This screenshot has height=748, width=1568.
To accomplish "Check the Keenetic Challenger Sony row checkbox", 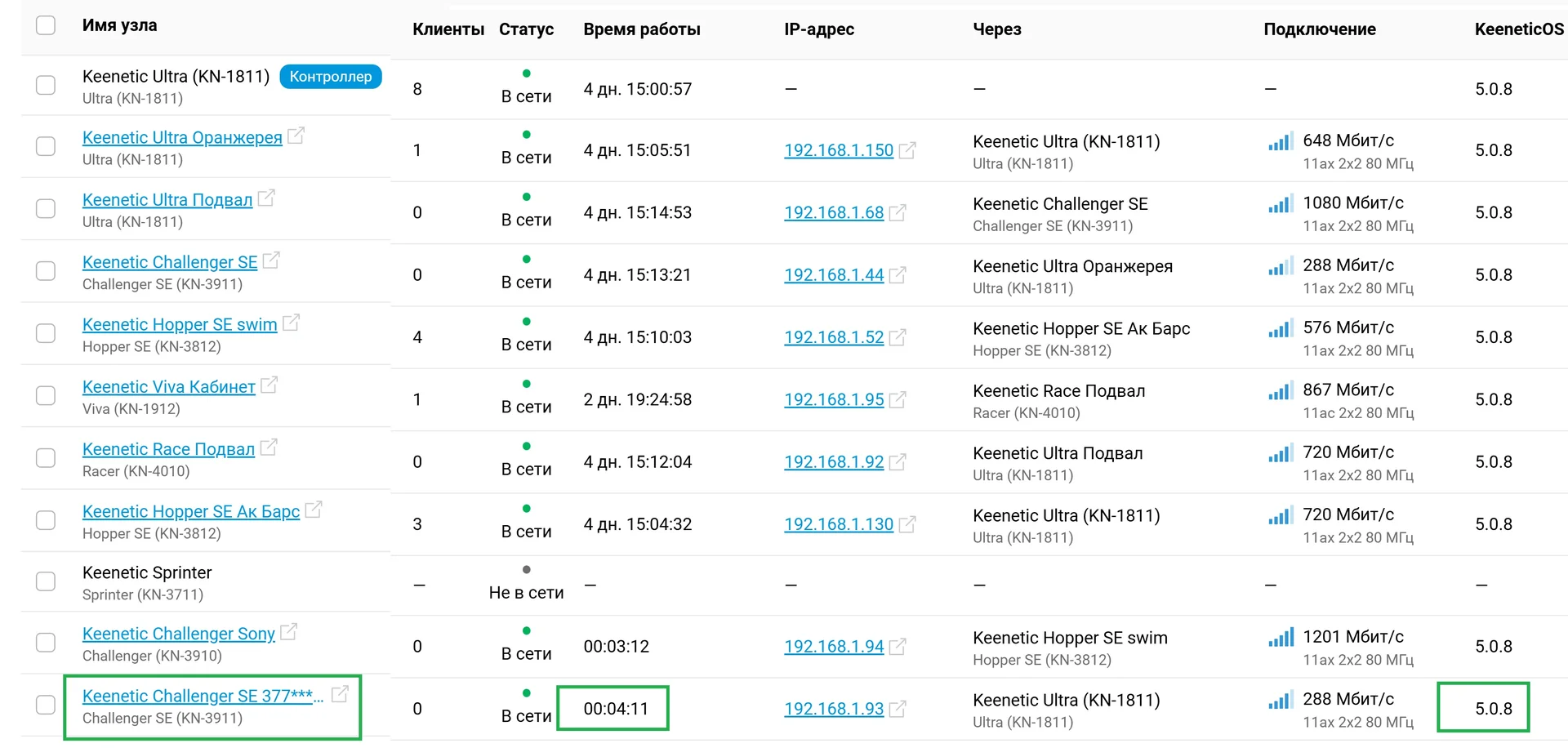I will [46, 643].
